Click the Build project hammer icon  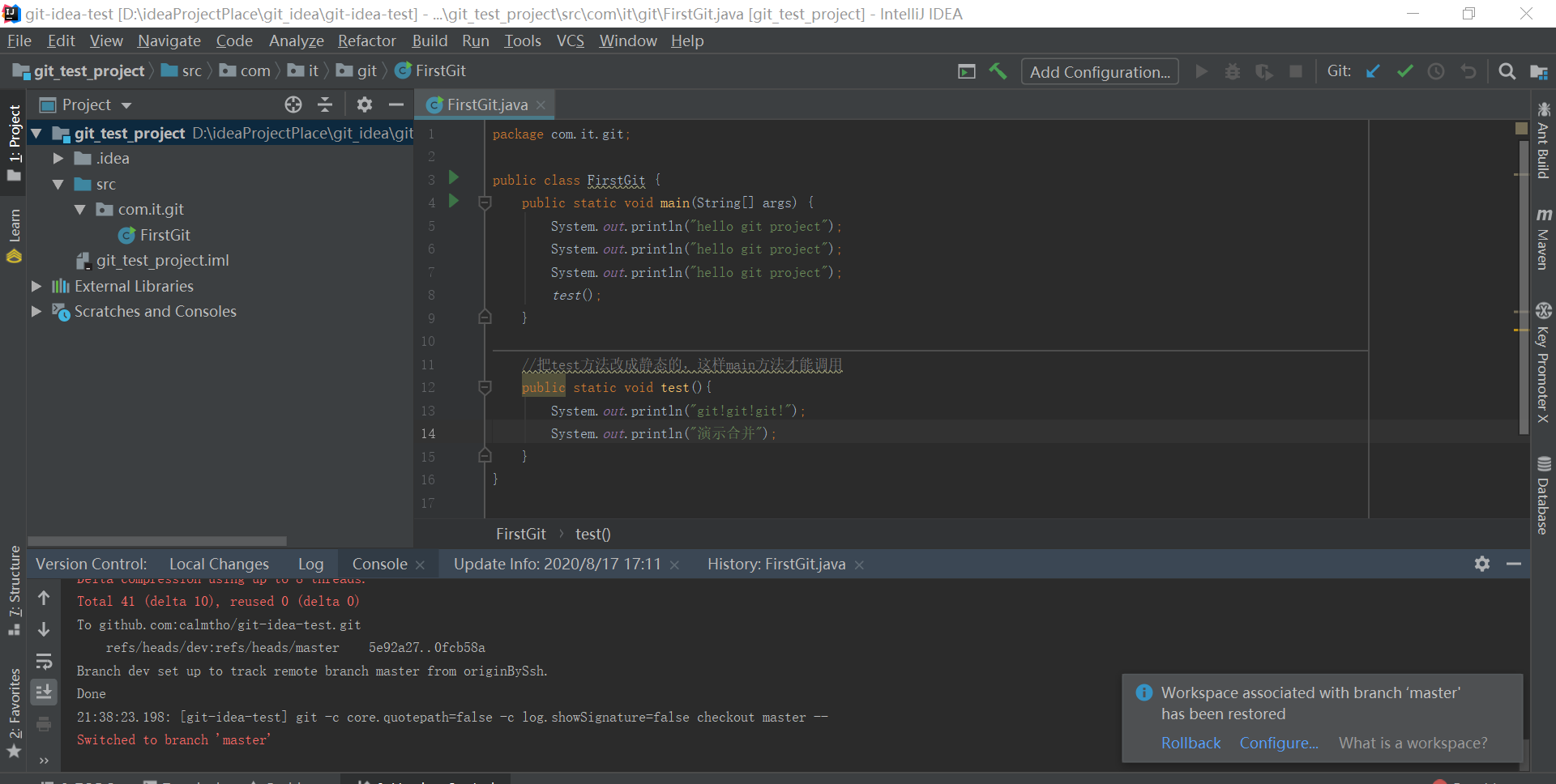point(998,71)
